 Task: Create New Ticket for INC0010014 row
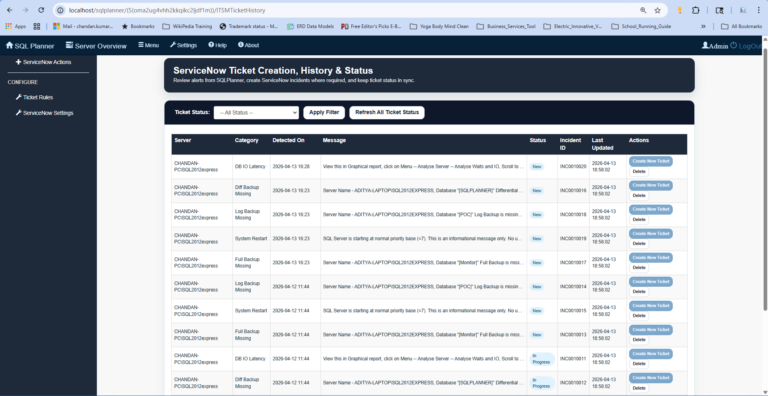[x=650, y=282]
